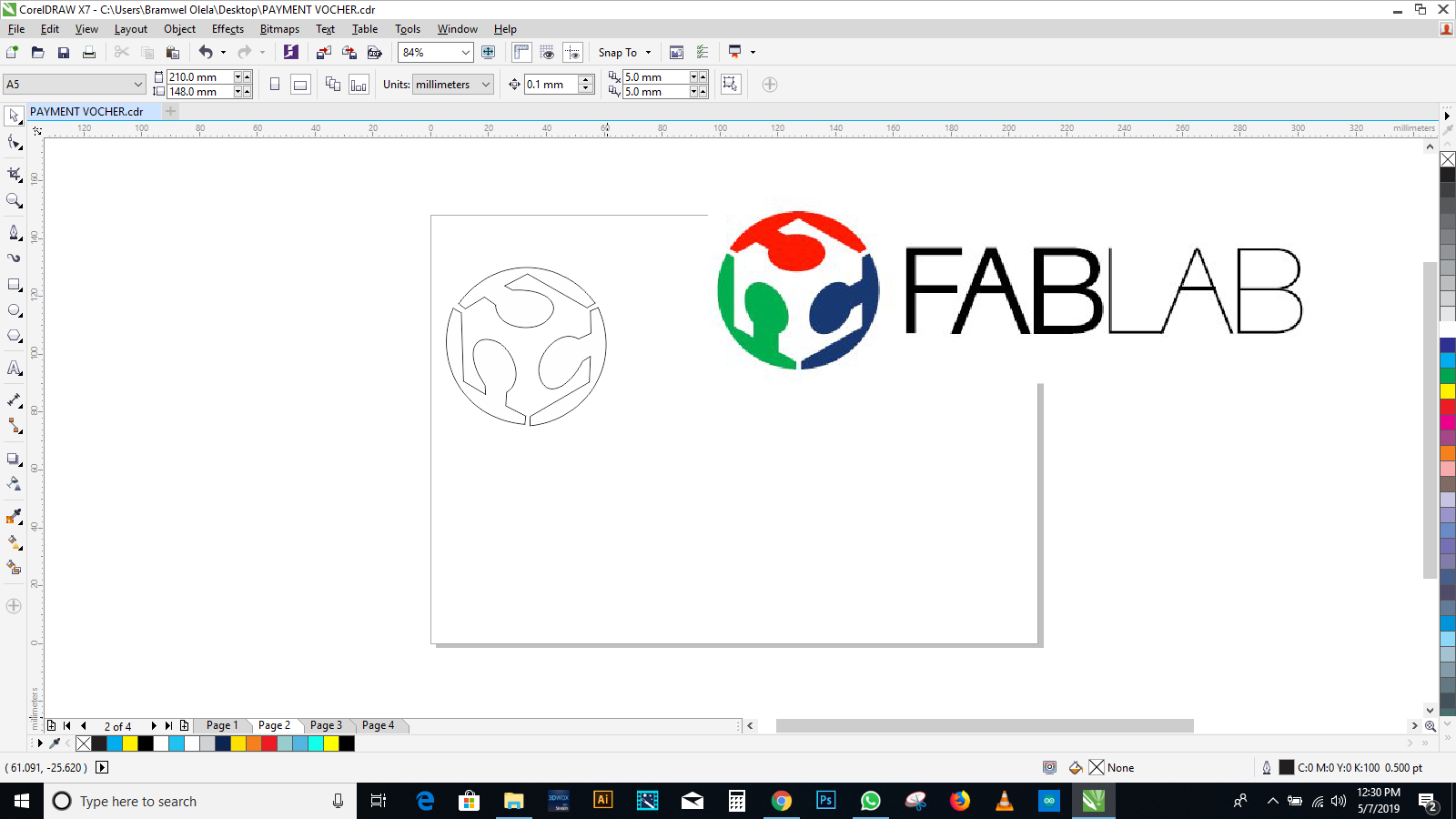
Task: Click the full-screen preview icon
Action: 489,53
